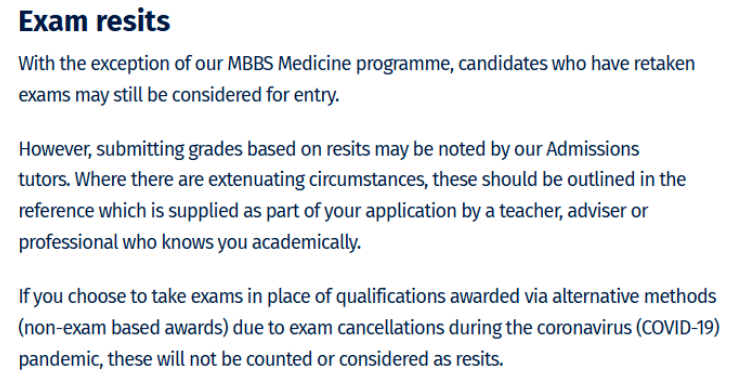This screenshot has width=745, height=382.
Task: Click the word "academically"
Action: [305, 242]
